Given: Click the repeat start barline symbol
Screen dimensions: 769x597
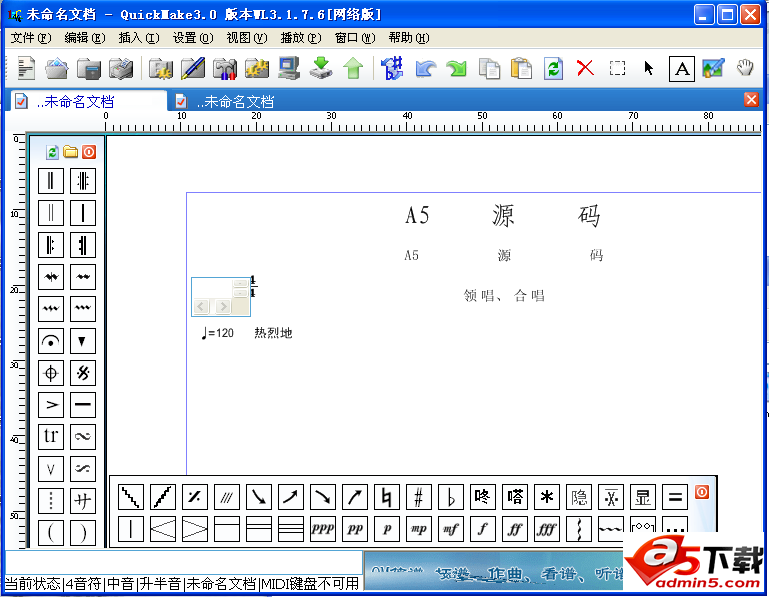Looking at the screenshot, I should 51,245.
